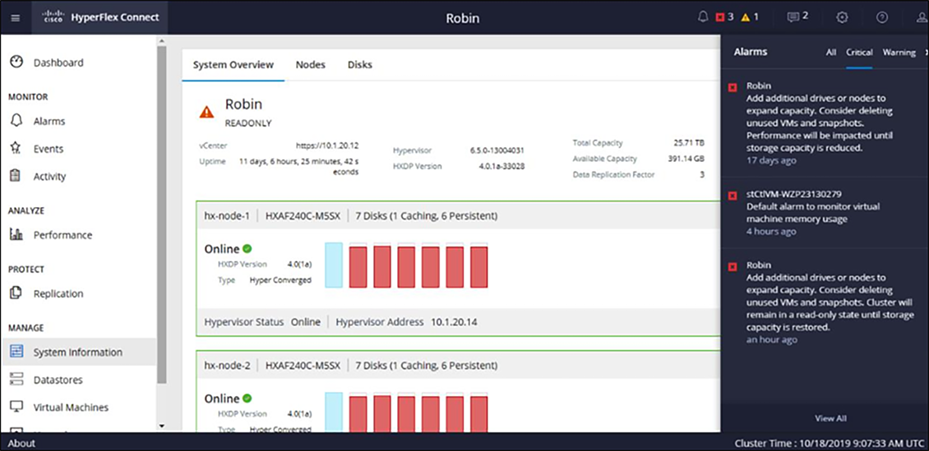Select the Critical alarms tab
929x451 pixels.
point(859,52)
